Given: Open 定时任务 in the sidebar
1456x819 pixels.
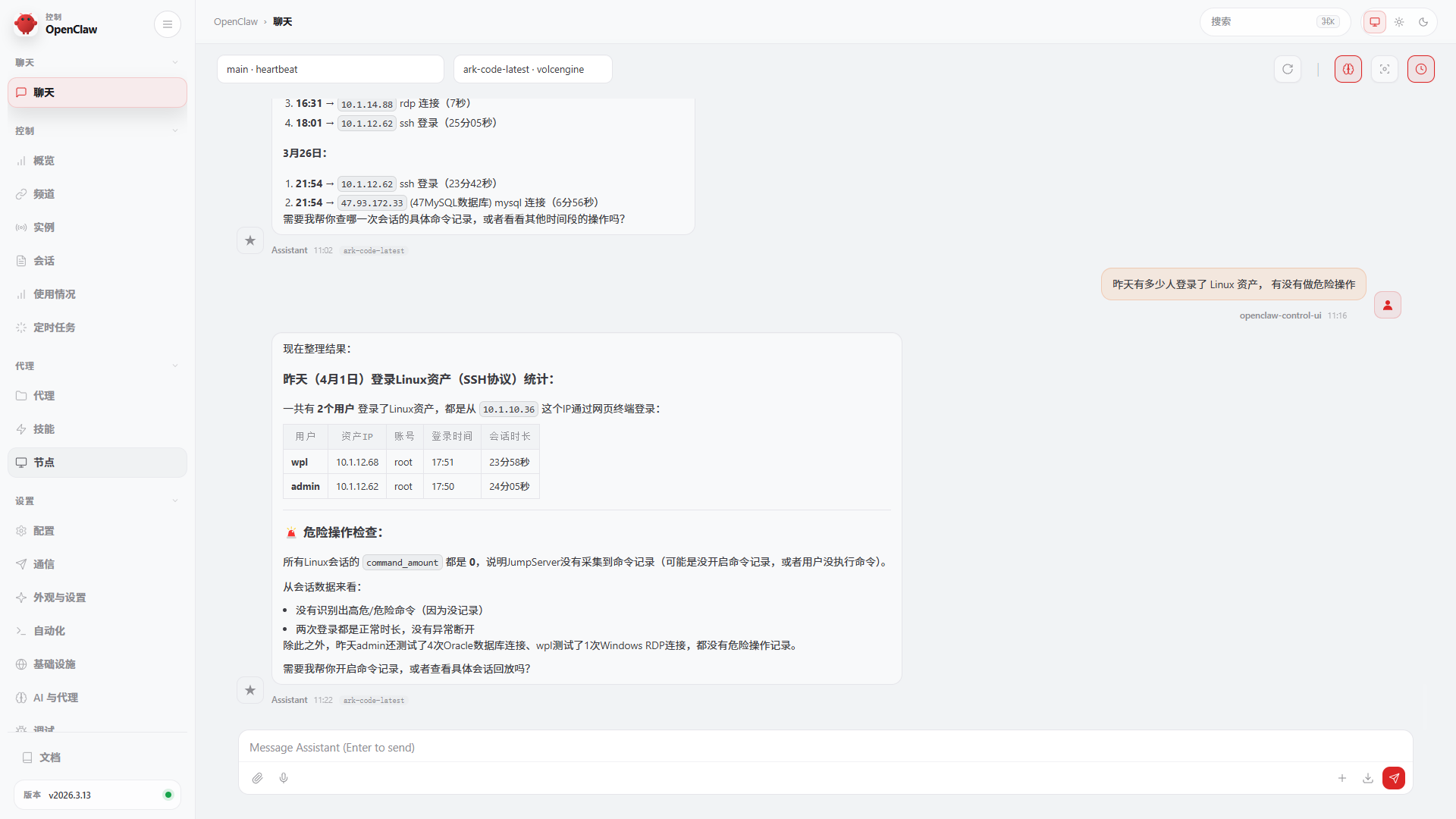Looking at the screenshot, I should click(55, 328).
